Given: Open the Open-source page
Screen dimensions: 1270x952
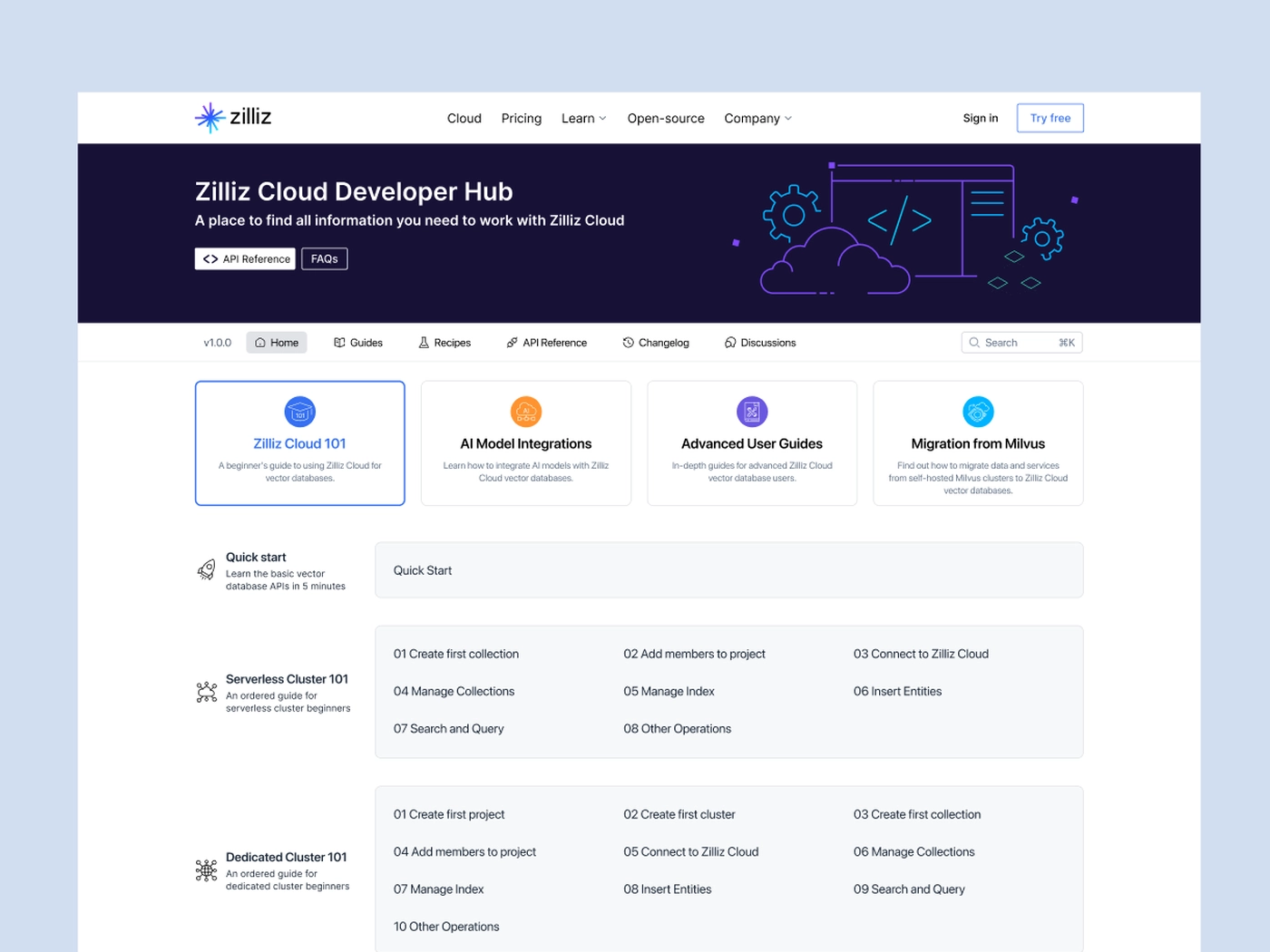Looking at the screenshot, I should pos(666,118).
